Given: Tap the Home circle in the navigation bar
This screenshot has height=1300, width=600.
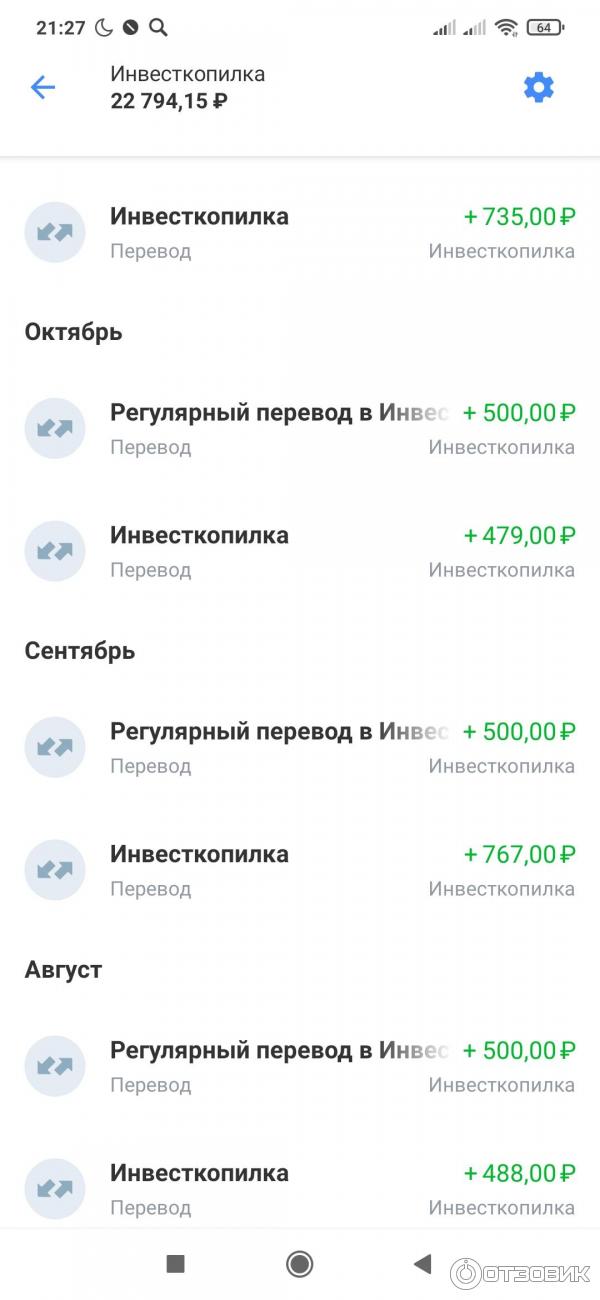Looking at the screenshot, I should click(299, 1263).
